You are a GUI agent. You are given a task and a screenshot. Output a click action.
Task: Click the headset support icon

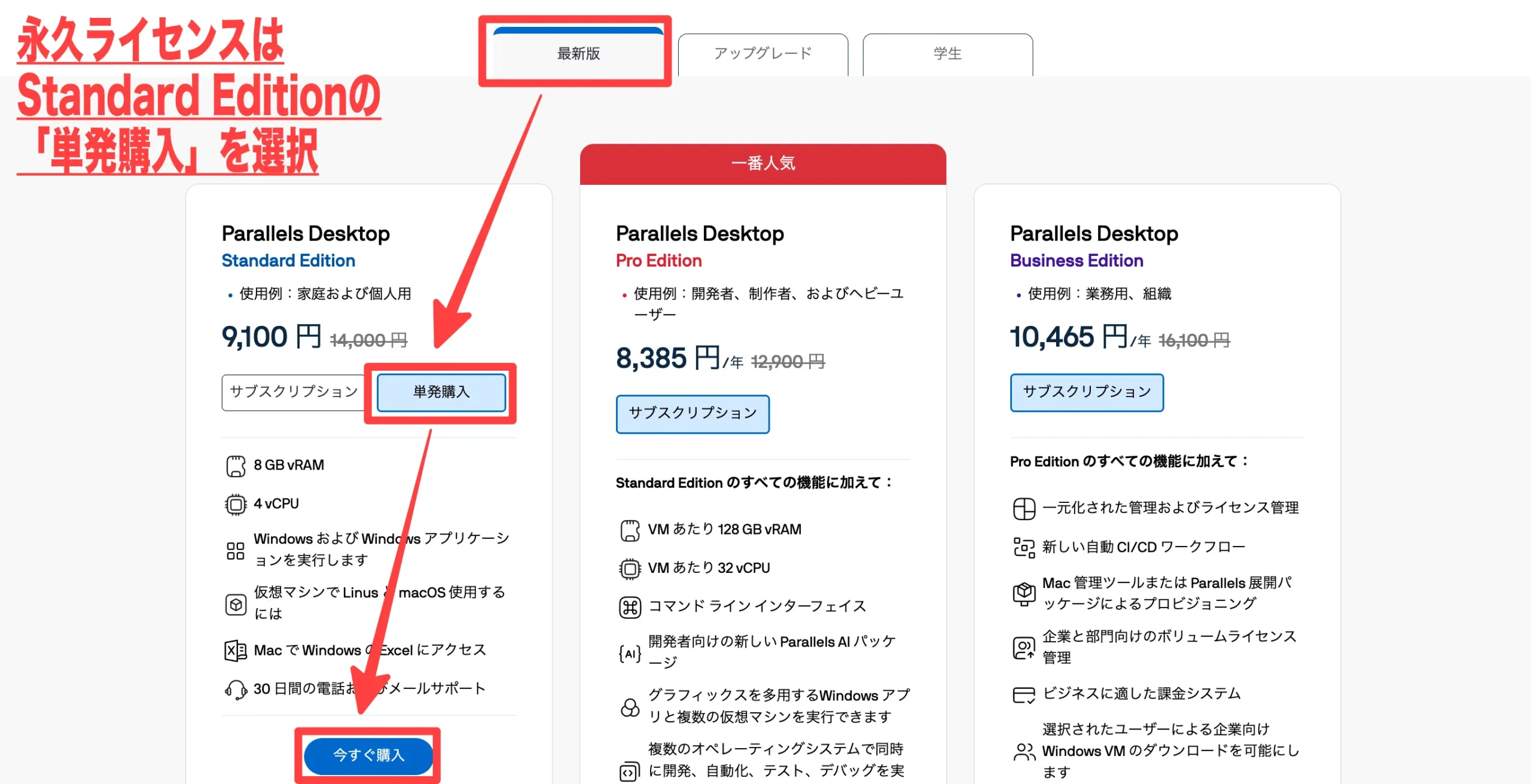click(236, 689)
